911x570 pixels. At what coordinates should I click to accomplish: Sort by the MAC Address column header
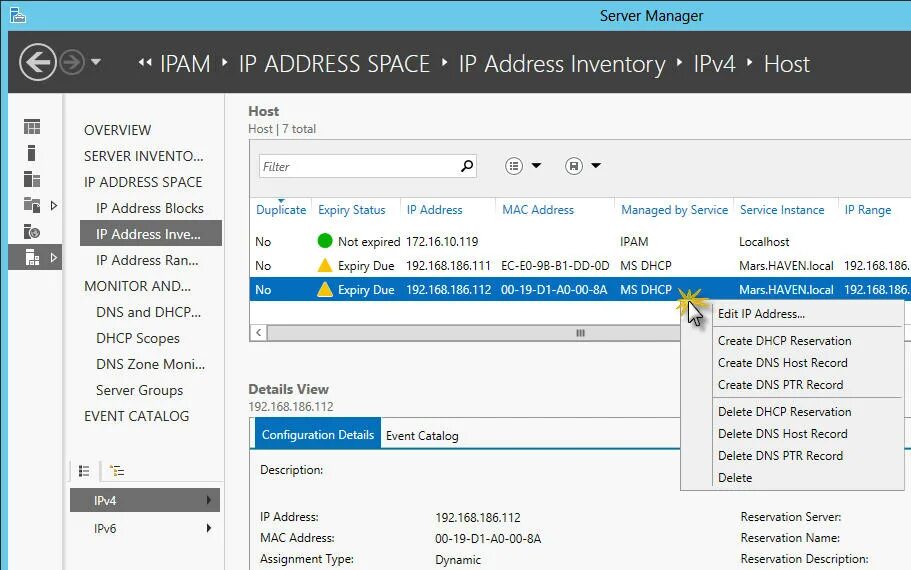[x=538, y=210]
